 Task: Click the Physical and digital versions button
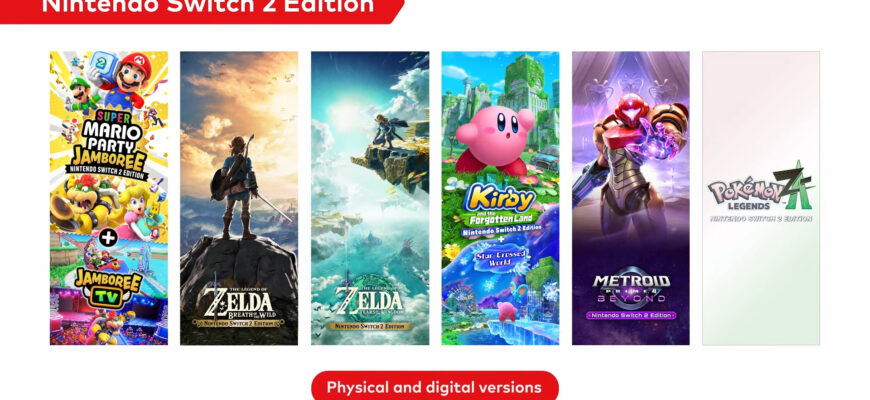[x=434, y=386]
